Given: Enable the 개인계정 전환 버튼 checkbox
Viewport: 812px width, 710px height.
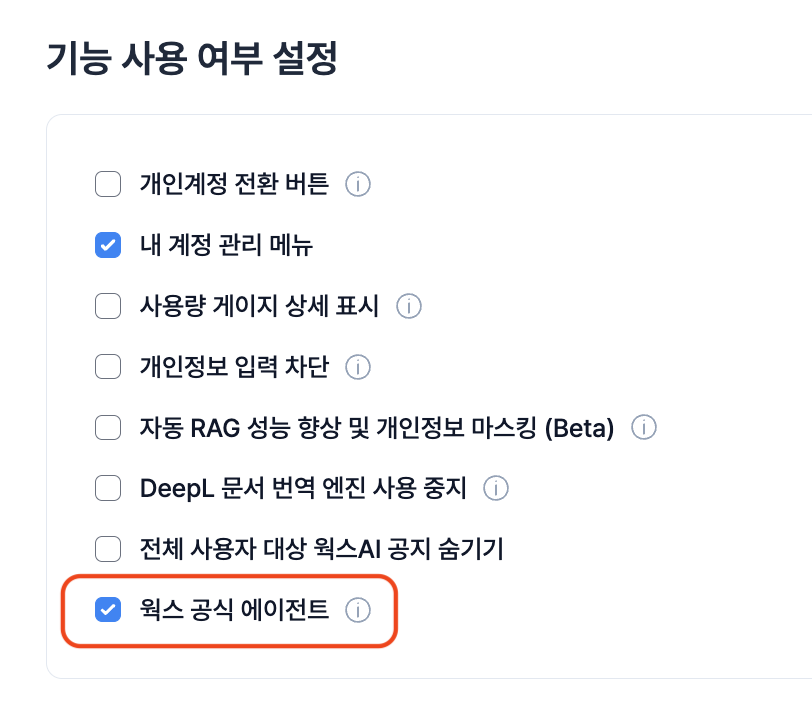Looking at the screenshot, I should (x=108, y=184).
